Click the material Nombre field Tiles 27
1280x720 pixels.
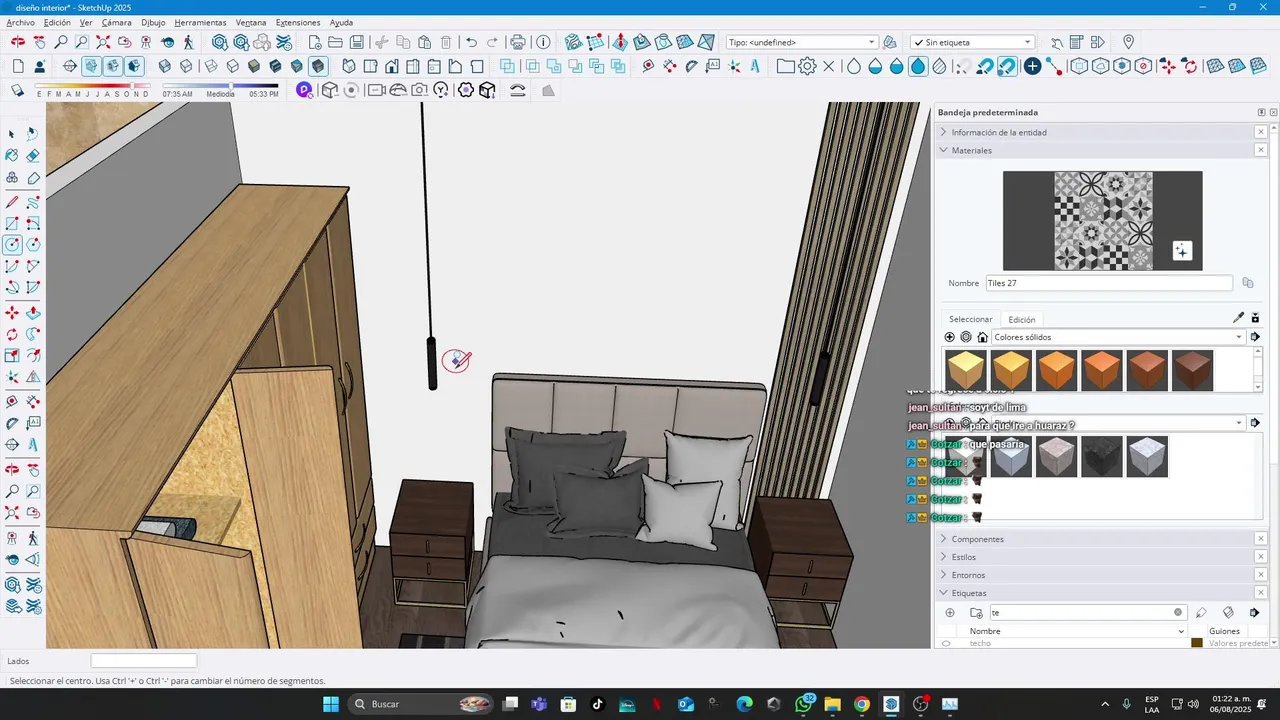tap(1109, 283)
